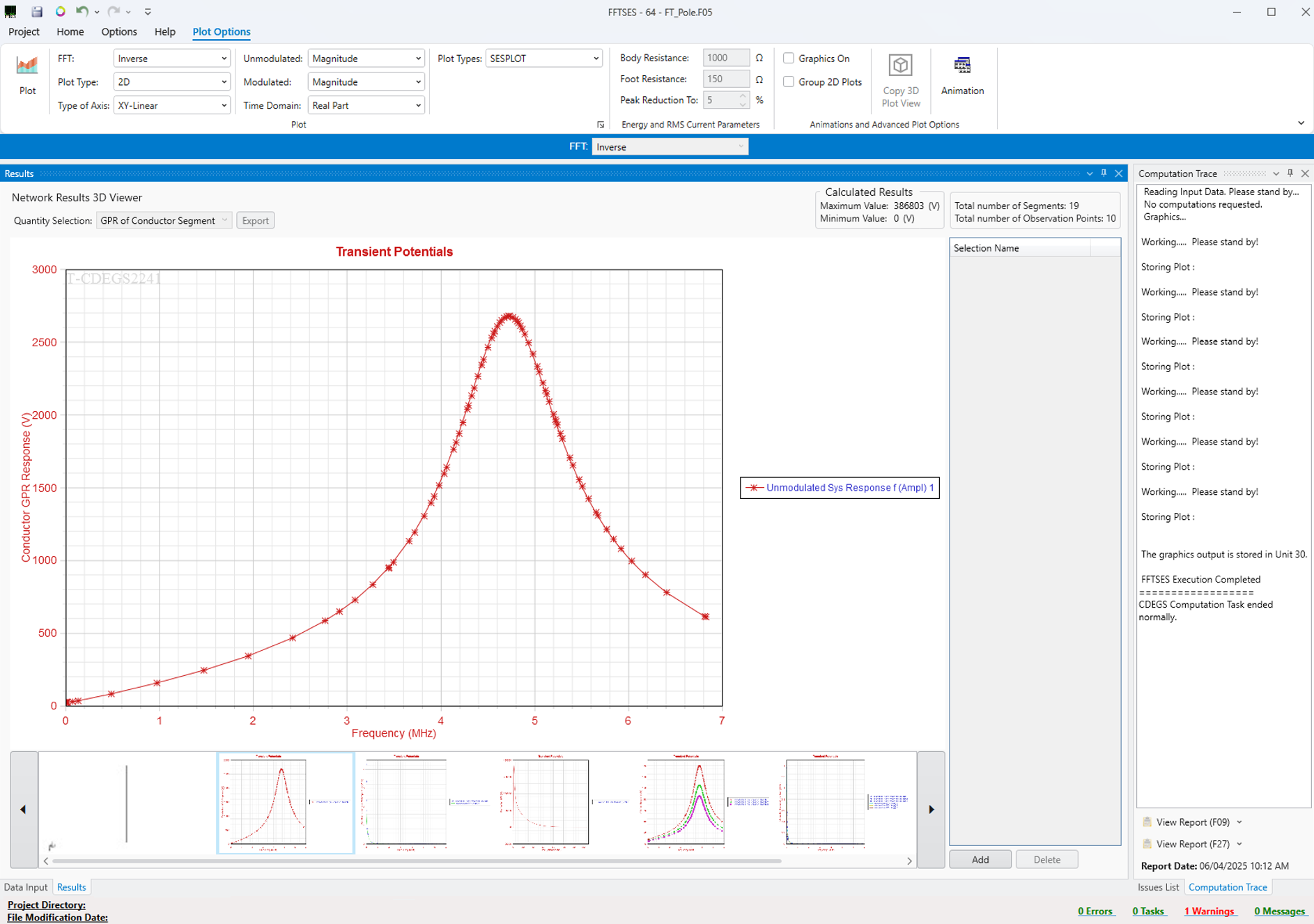Enable the Graphics On checkbox
The image size is (1314, 924).
pyautogui.click(x=789, y=59)
